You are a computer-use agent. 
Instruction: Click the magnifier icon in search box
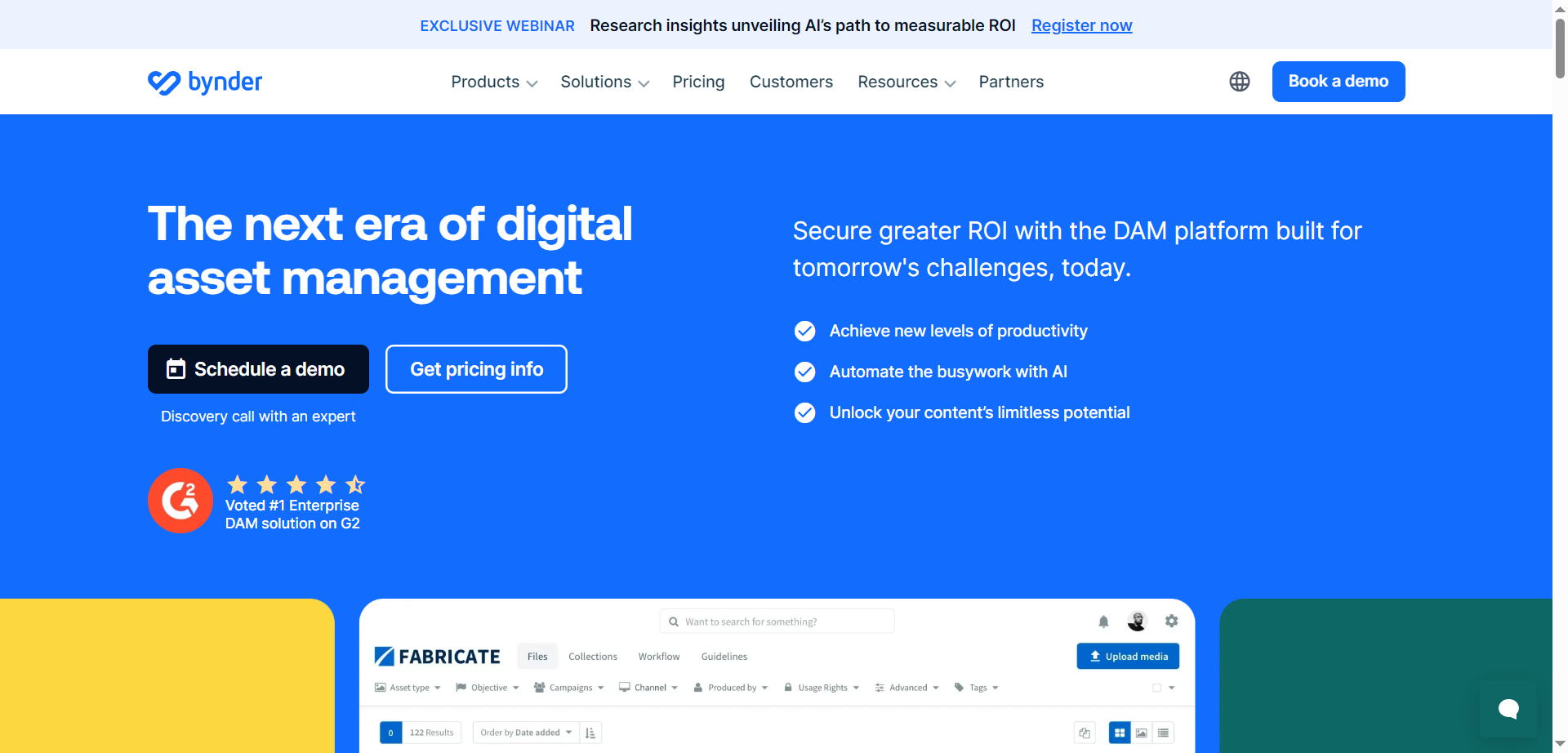click(674, 622)
